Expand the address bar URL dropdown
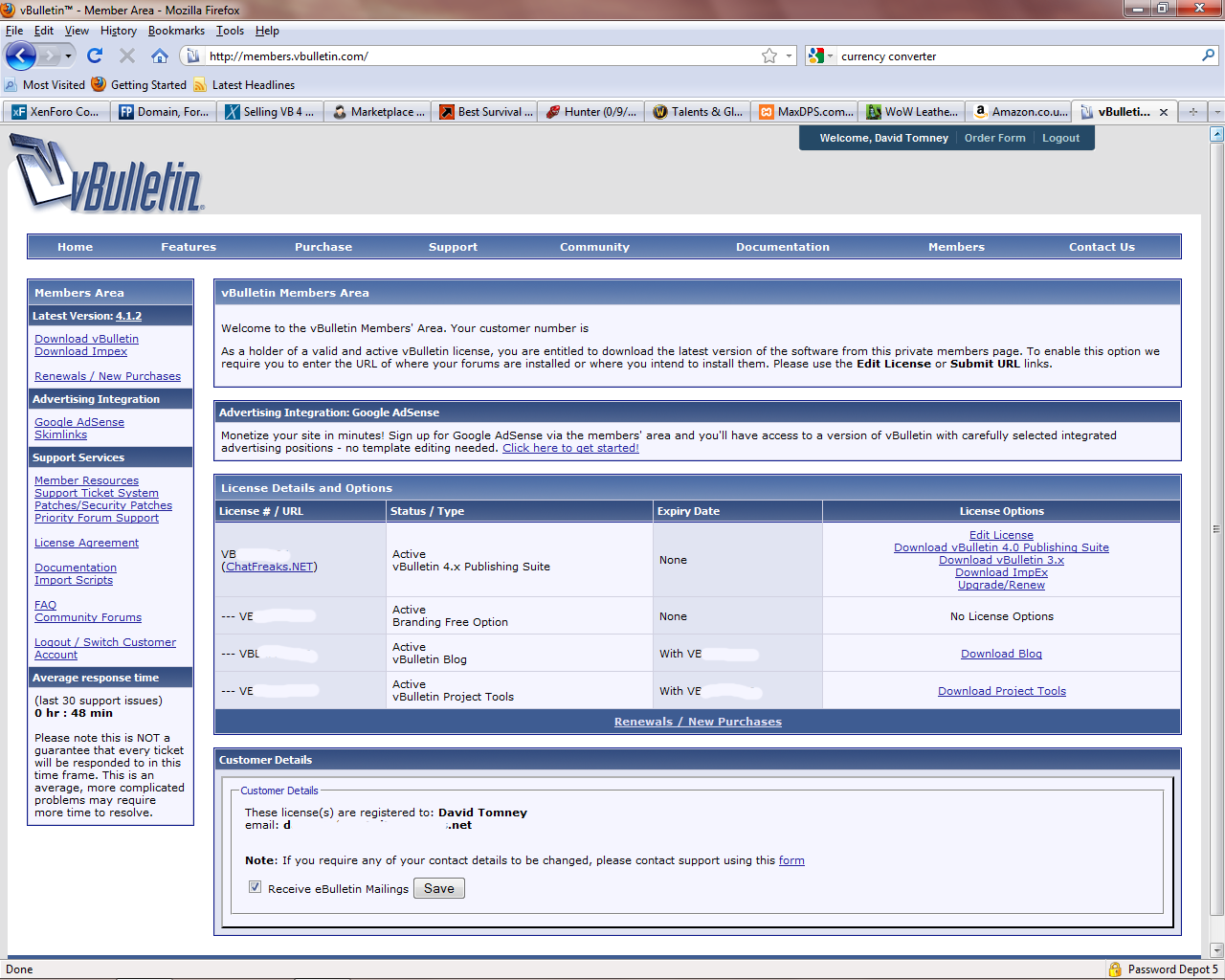Image resolution: width=1225 pixels, height=980 pixels. click(790, 56)
